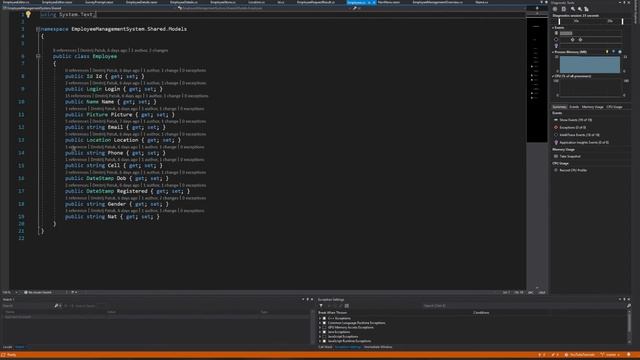The height and width of the screenshot is (360, 640).
Task: Switch to Call Stack tab
Action: pyautogui.click(x=325, y=347)
